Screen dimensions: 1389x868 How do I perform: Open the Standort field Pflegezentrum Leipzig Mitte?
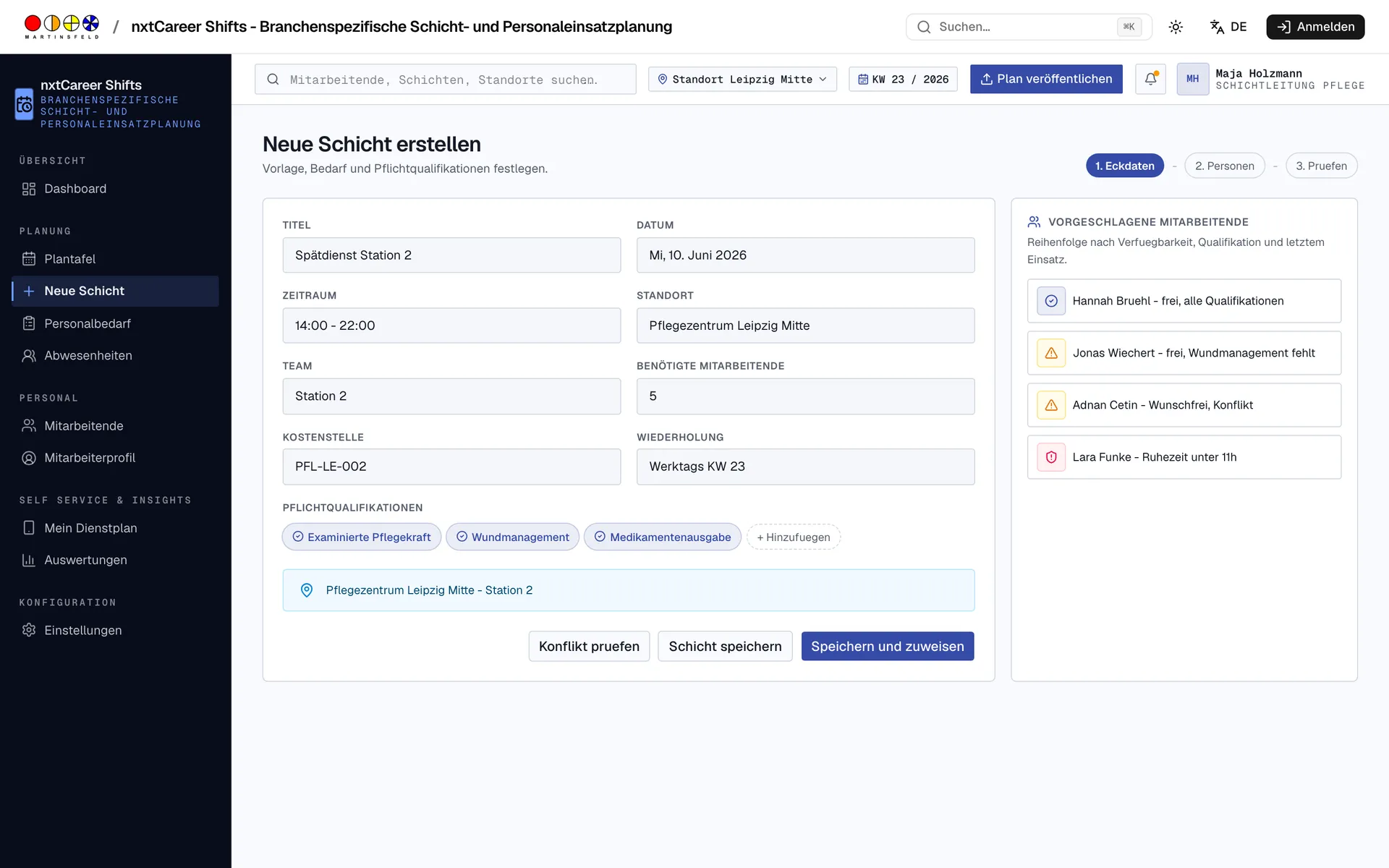pos(806,325)
